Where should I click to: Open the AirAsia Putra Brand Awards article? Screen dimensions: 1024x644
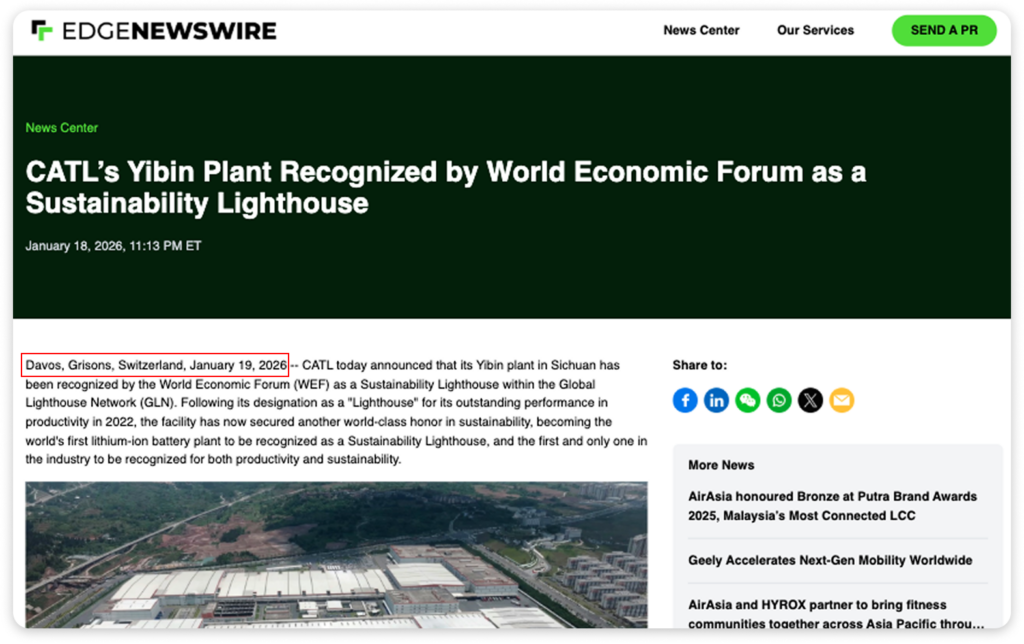click(832, 507)
